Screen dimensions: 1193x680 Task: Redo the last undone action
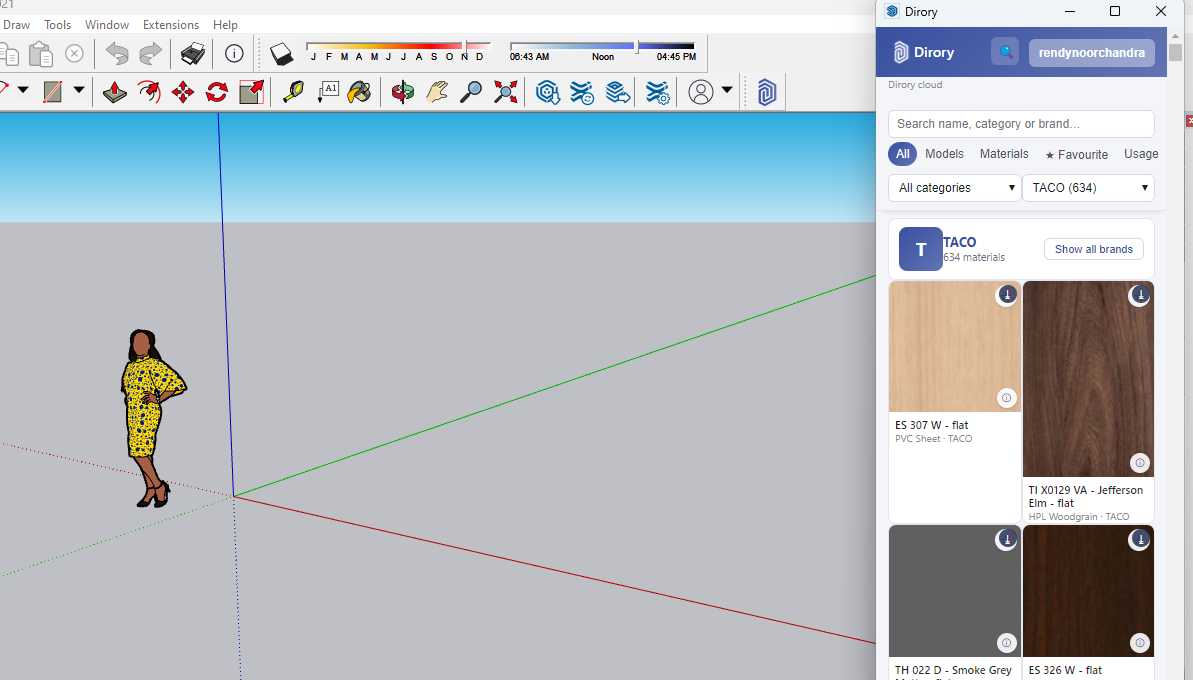[x=151, y=53]
